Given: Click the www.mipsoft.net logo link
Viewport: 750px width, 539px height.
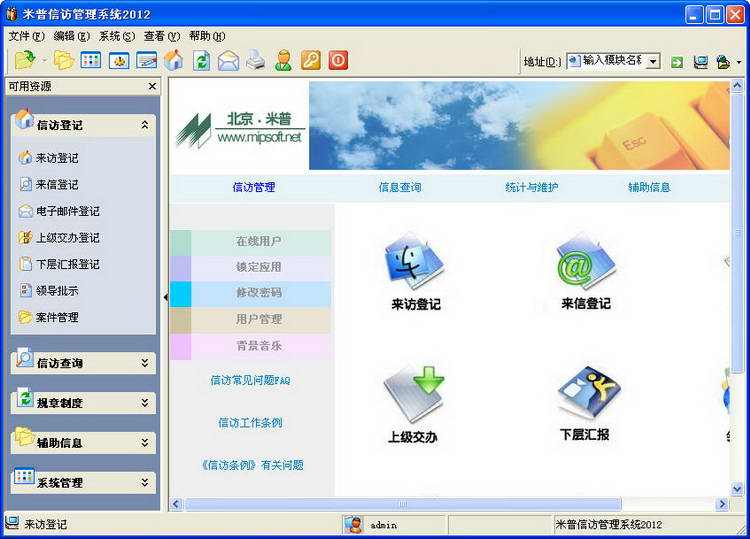Looking at the screenshot, I should (x=259, y=137).
